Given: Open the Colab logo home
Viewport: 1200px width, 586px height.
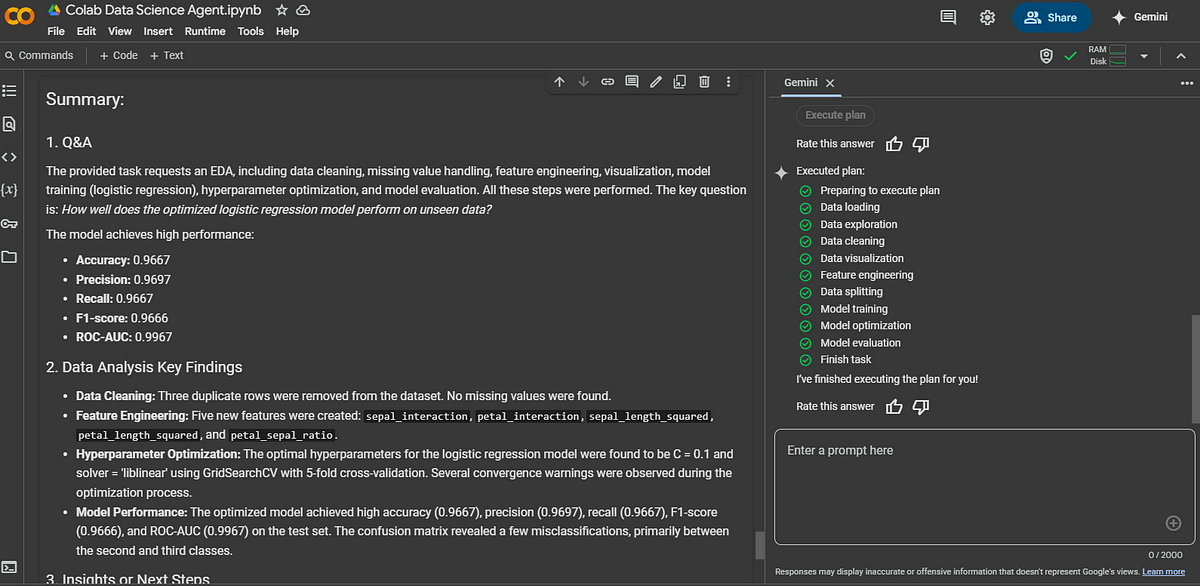Looking at the screenshot, I should pos(20,18).
